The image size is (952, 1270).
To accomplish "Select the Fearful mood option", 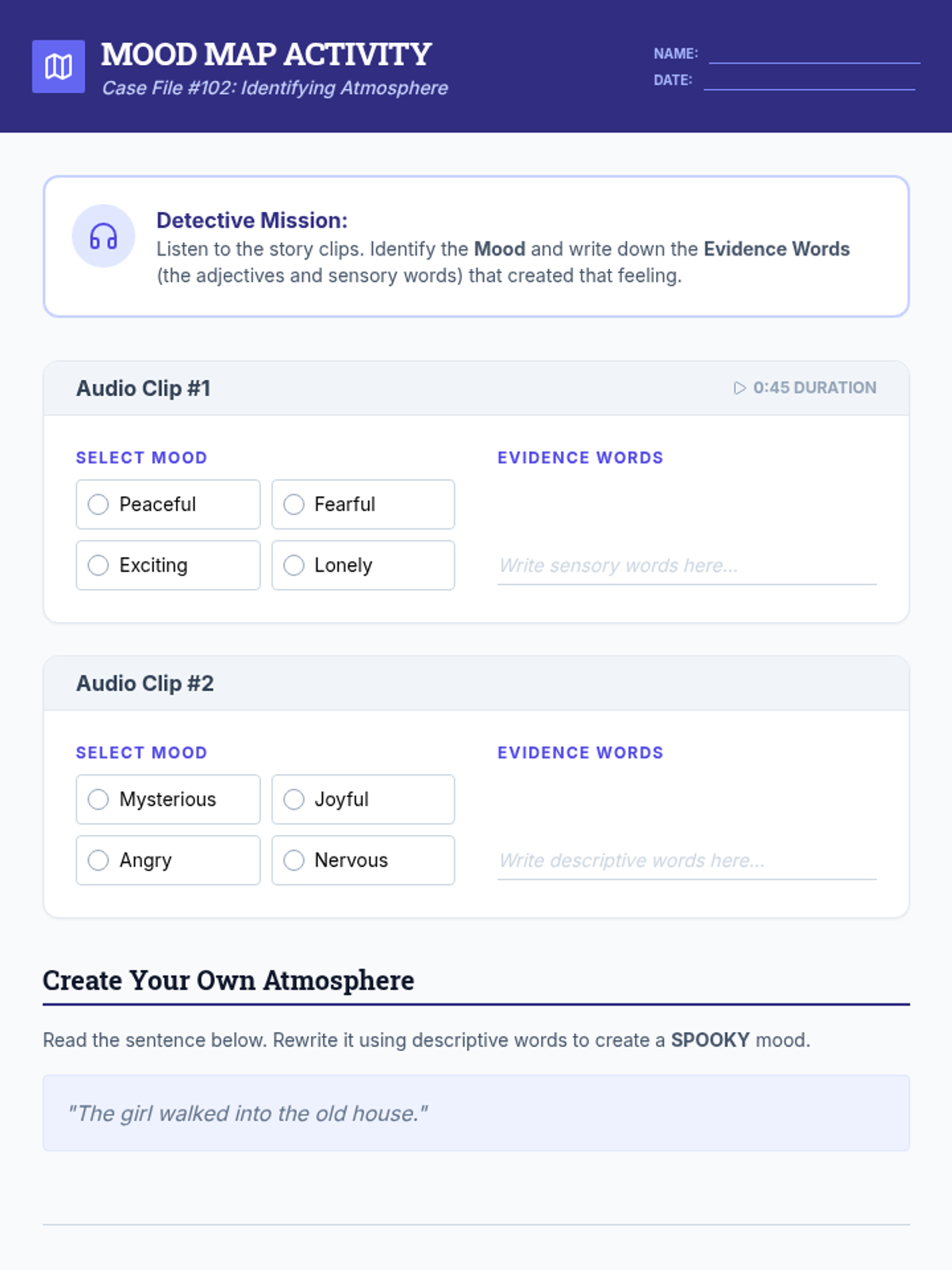I will tap(294, 504).
